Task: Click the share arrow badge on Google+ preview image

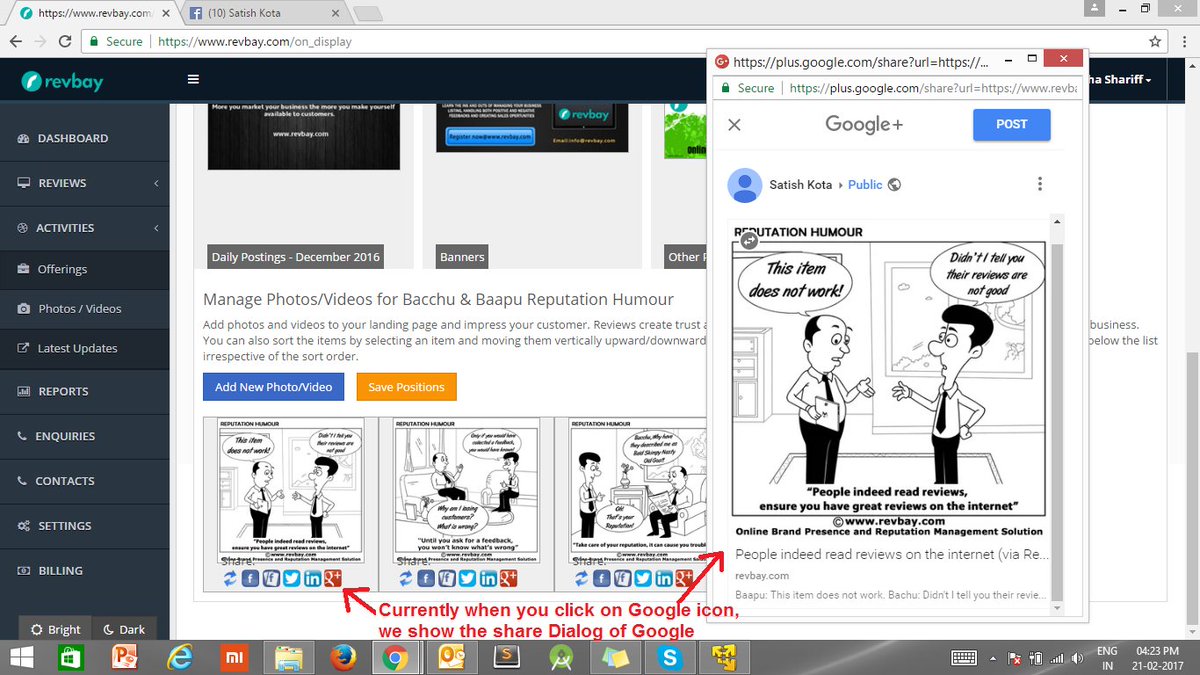Action: [x=750, y=240]
